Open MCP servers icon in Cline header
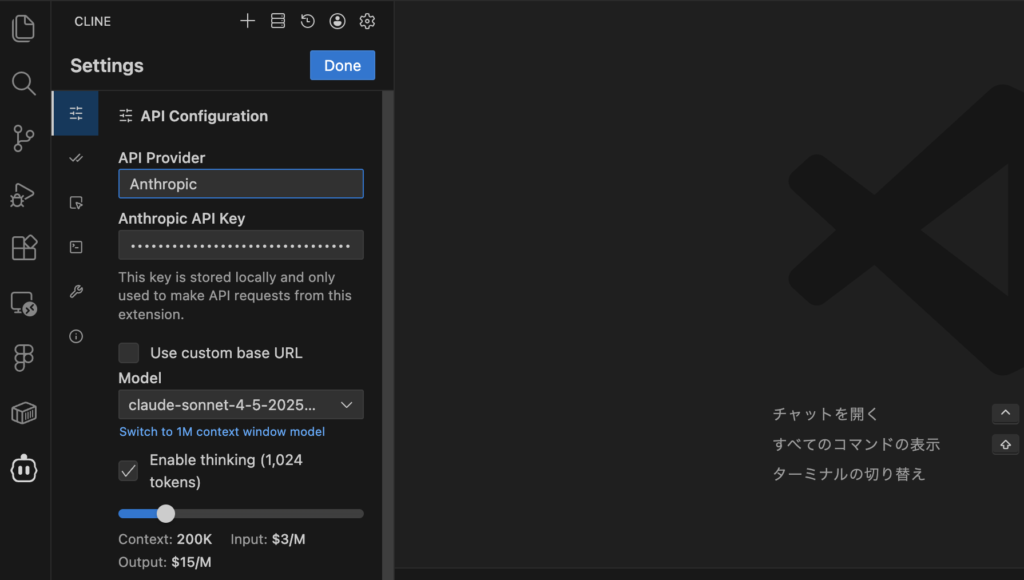Screen dimensions: 1024x580 coord(278,21)
